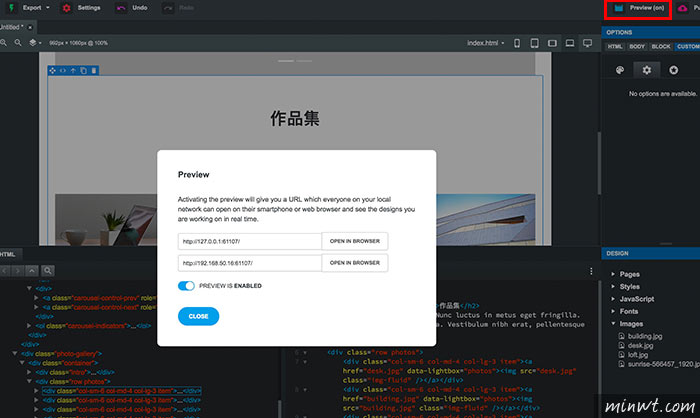Click the move handle on selected block

52,71
